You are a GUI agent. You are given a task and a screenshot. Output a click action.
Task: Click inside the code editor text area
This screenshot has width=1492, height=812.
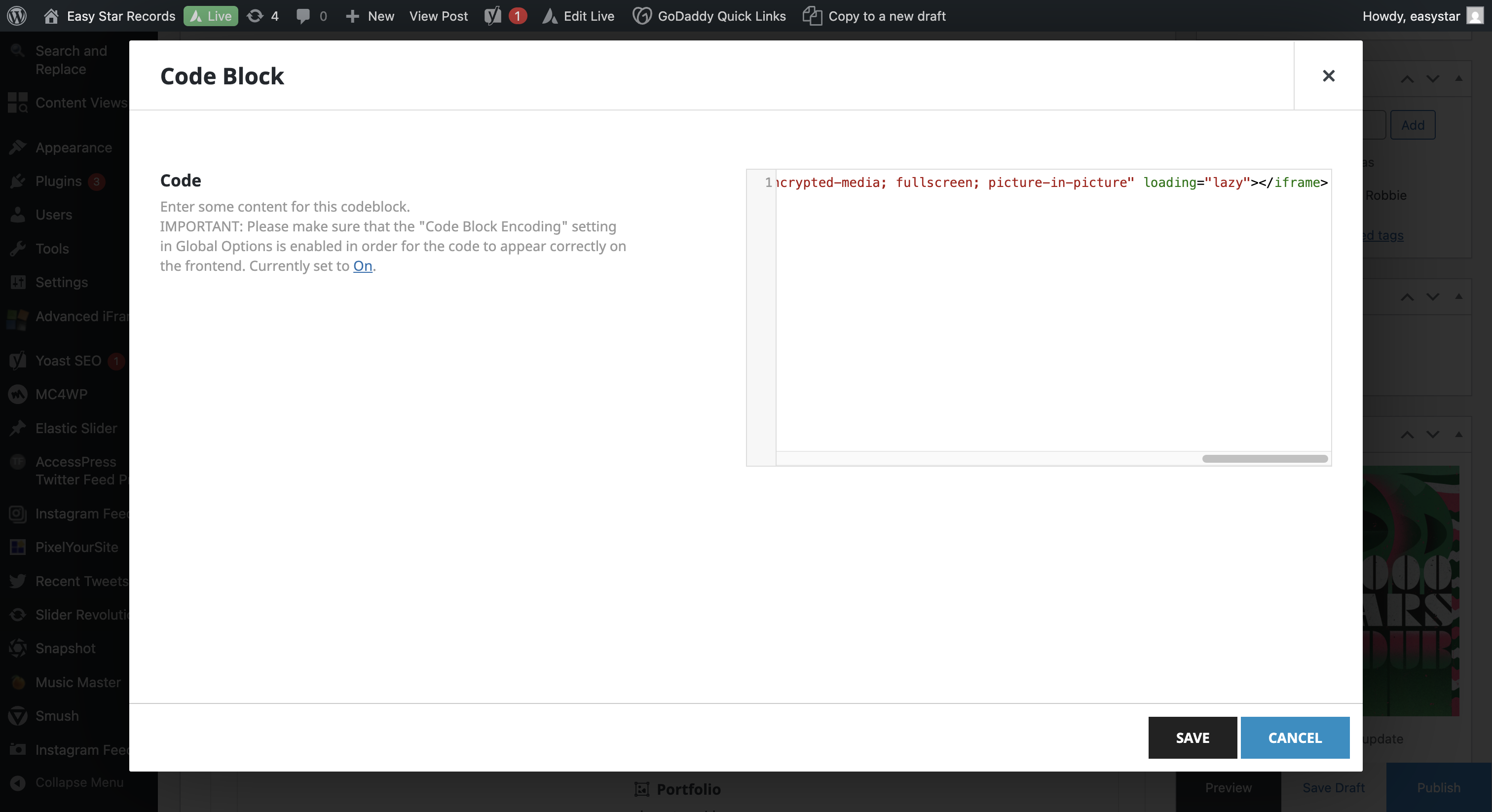click(x=1052, y=319)
